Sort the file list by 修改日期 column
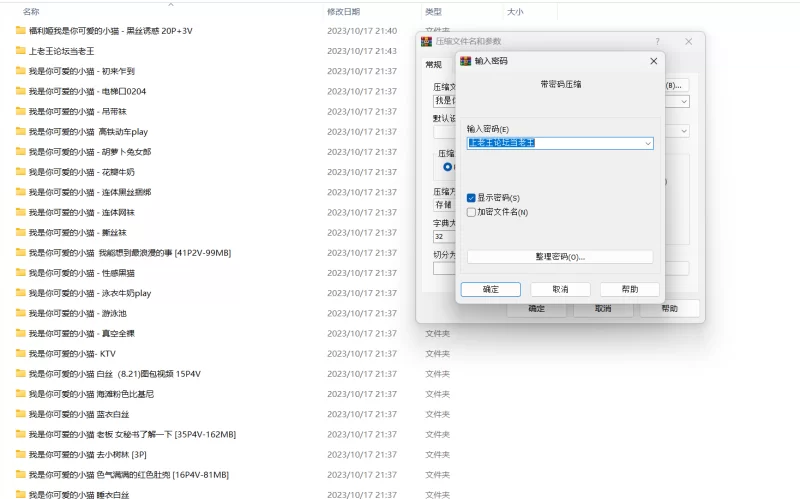 tap(344, 12)
